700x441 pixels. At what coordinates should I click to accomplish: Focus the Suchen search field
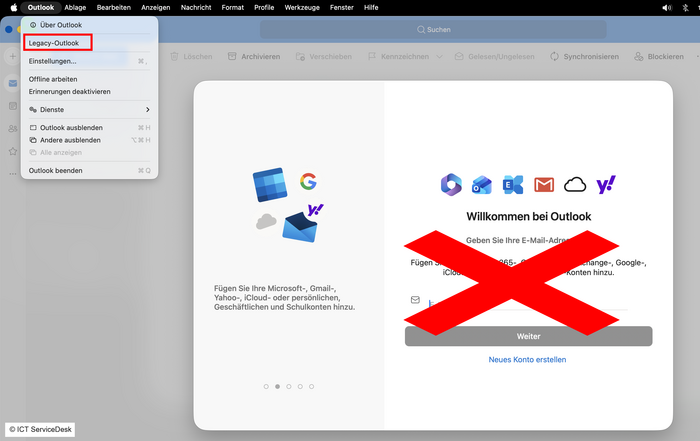pos(433,29)
